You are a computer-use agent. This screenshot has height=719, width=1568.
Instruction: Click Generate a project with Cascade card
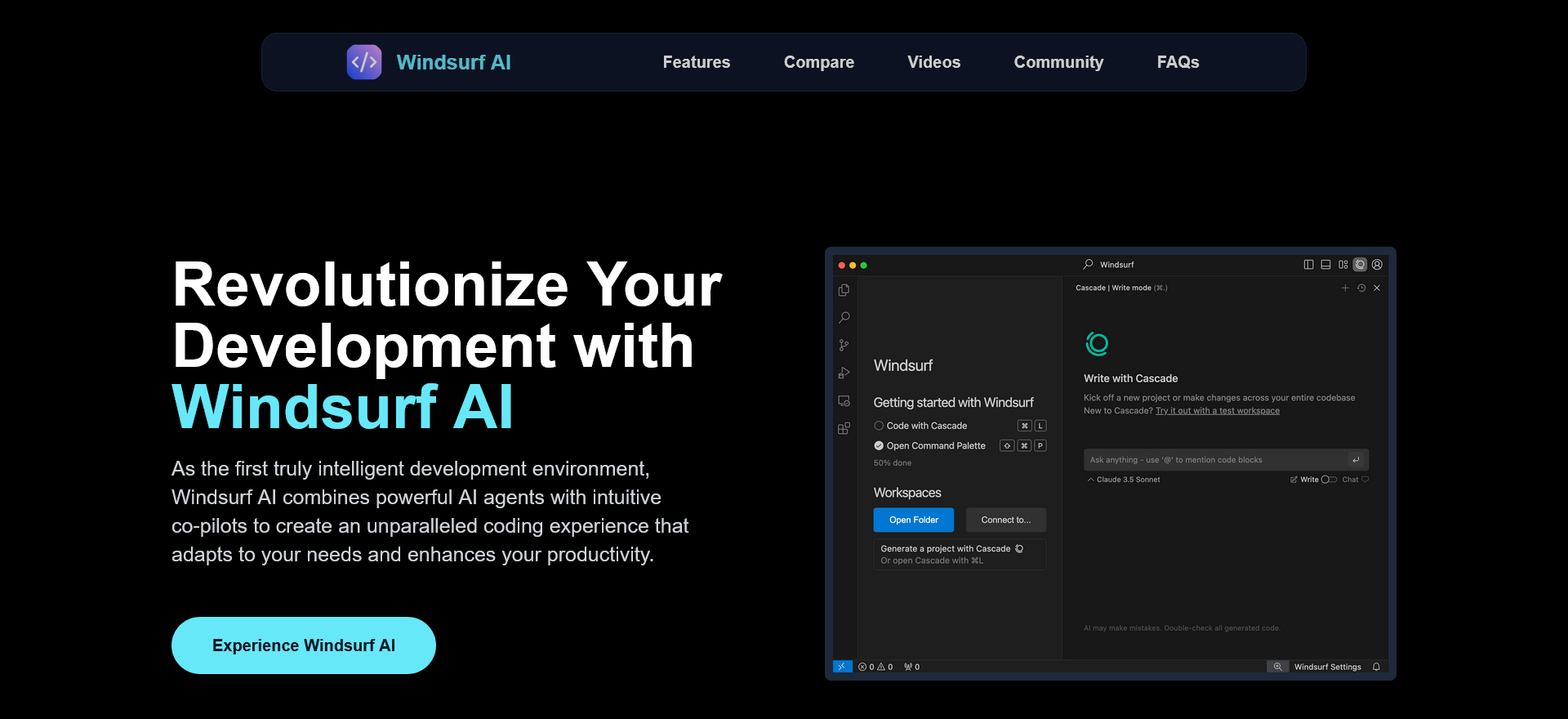pyautogui.click(x=960, y=554)
